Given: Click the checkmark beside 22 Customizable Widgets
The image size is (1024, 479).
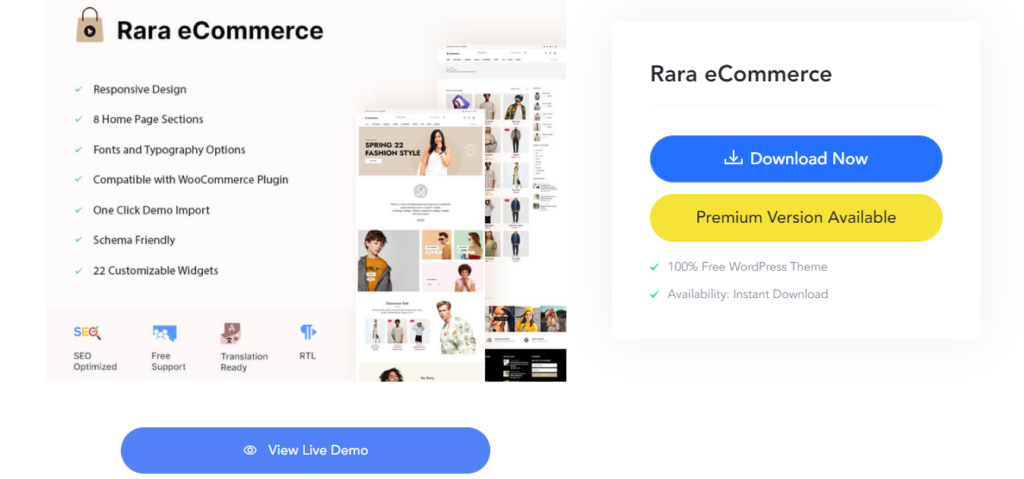Looking at the screenshot, I should click(78, 271).
